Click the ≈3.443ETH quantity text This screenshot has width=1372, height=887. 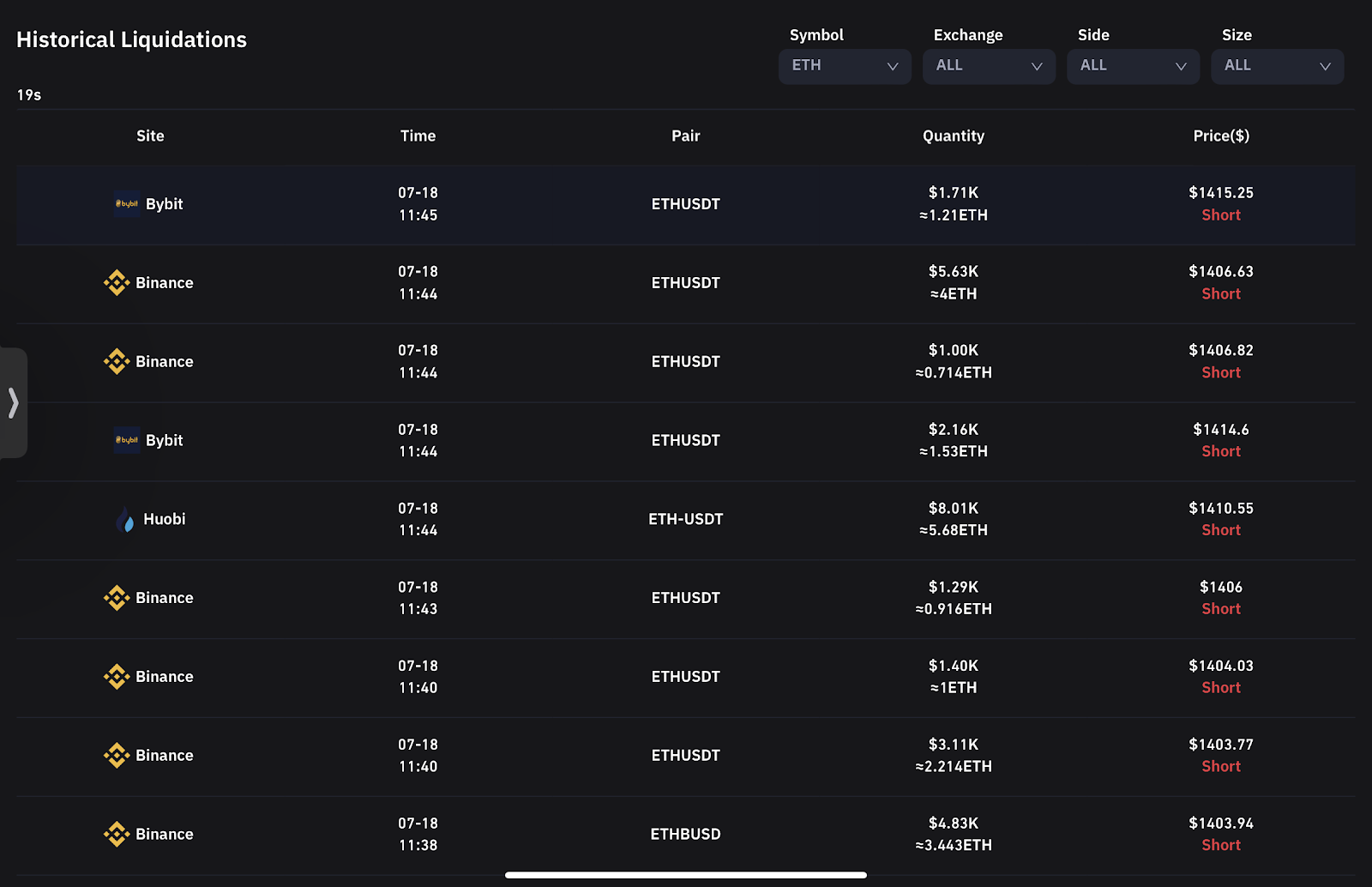point(954,846)
